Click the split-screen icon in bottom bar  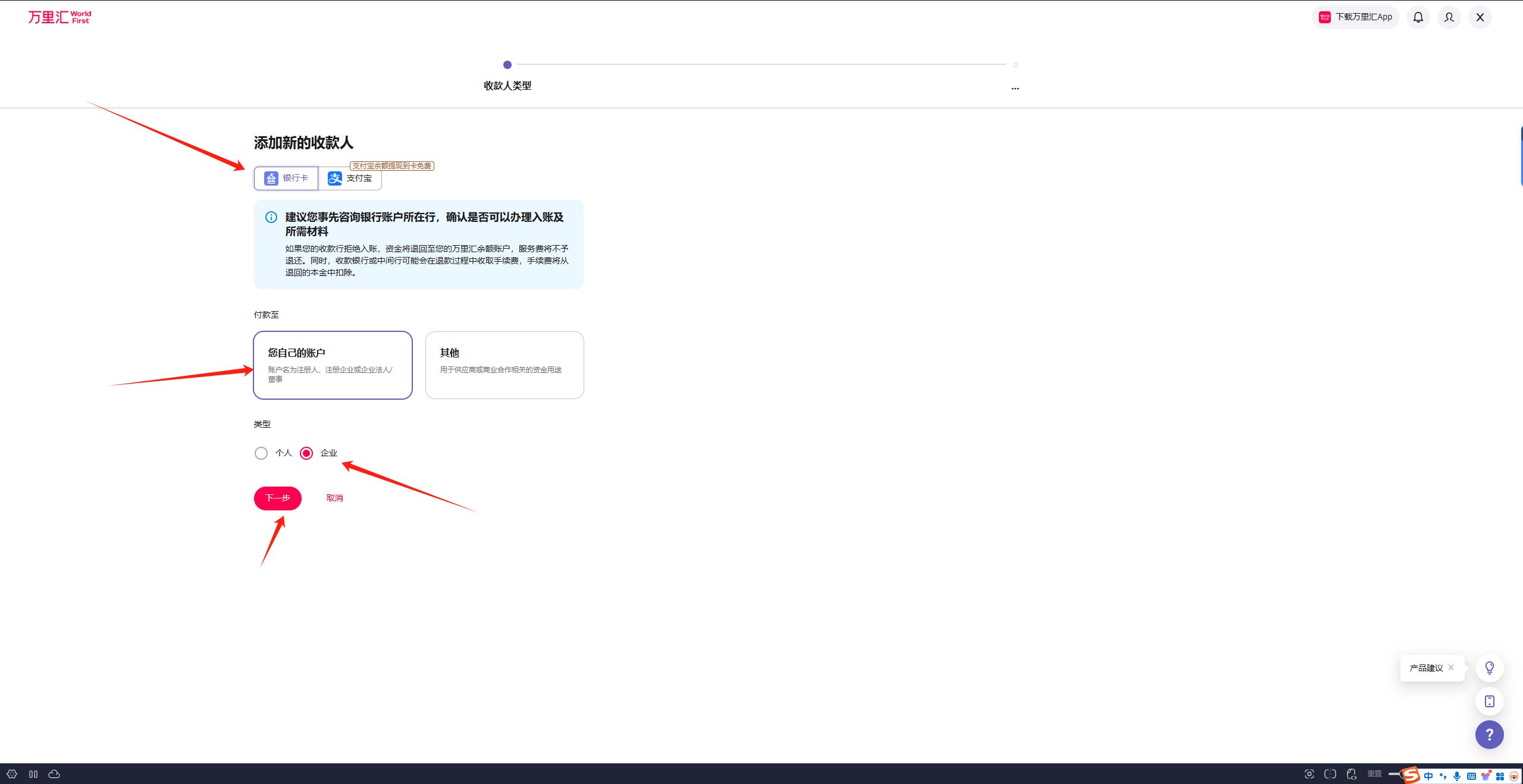tap(1330, 774)
